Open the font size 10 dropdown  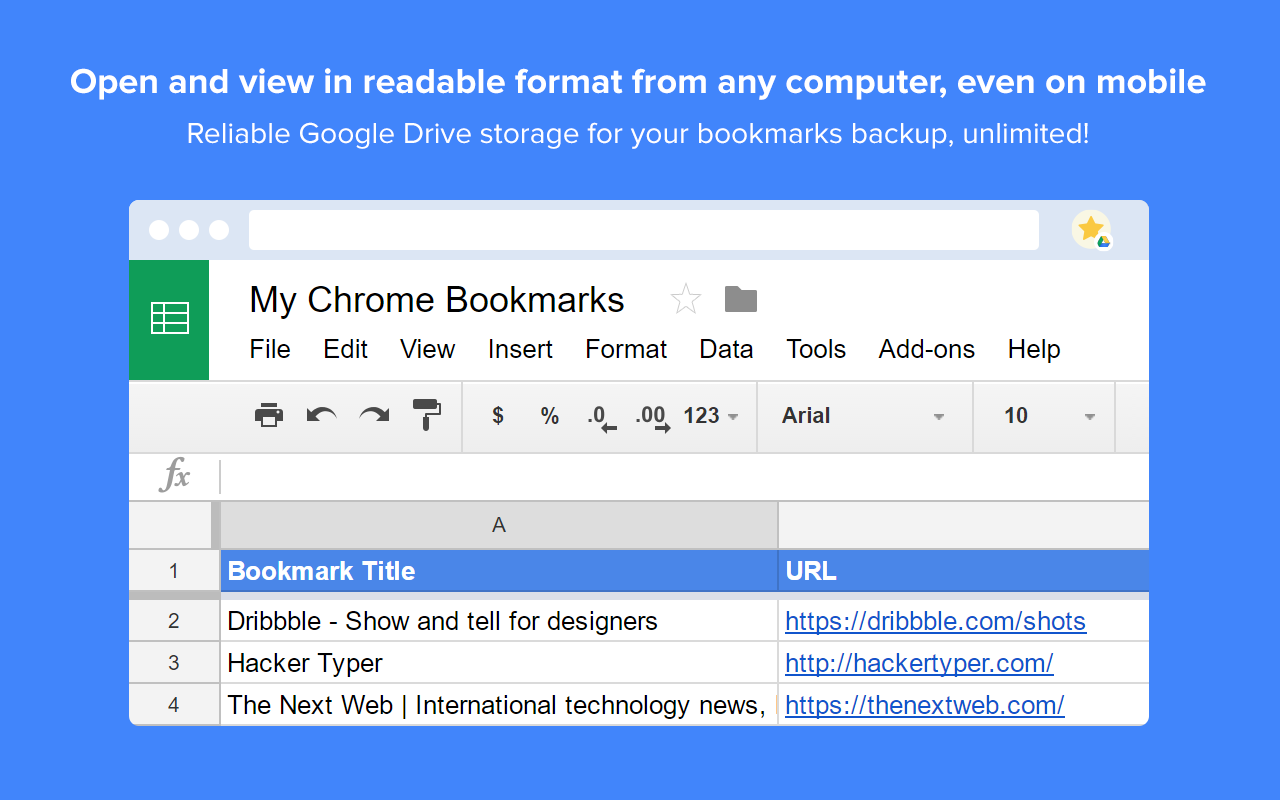1045,416
